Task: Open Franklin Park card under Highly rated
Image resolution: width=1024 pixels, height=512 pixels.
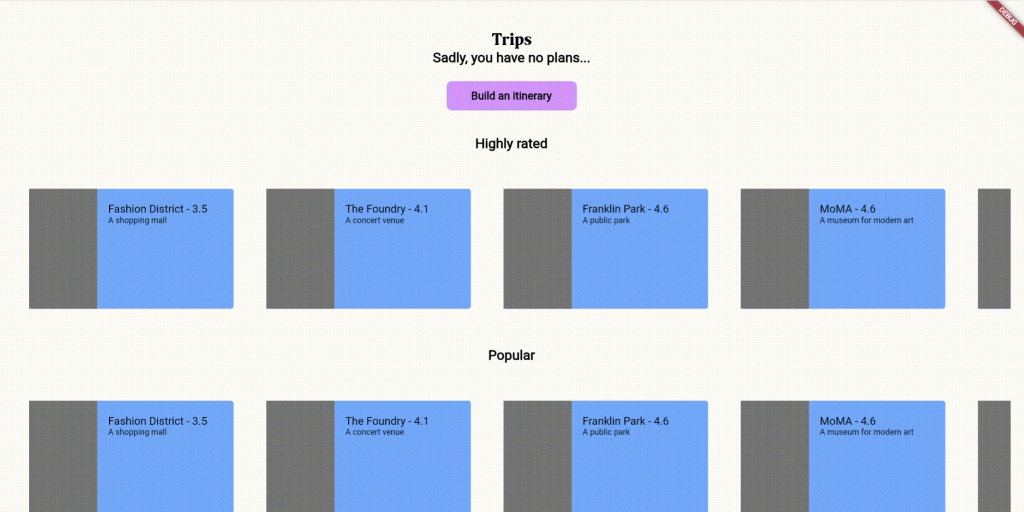Action: 605,249
